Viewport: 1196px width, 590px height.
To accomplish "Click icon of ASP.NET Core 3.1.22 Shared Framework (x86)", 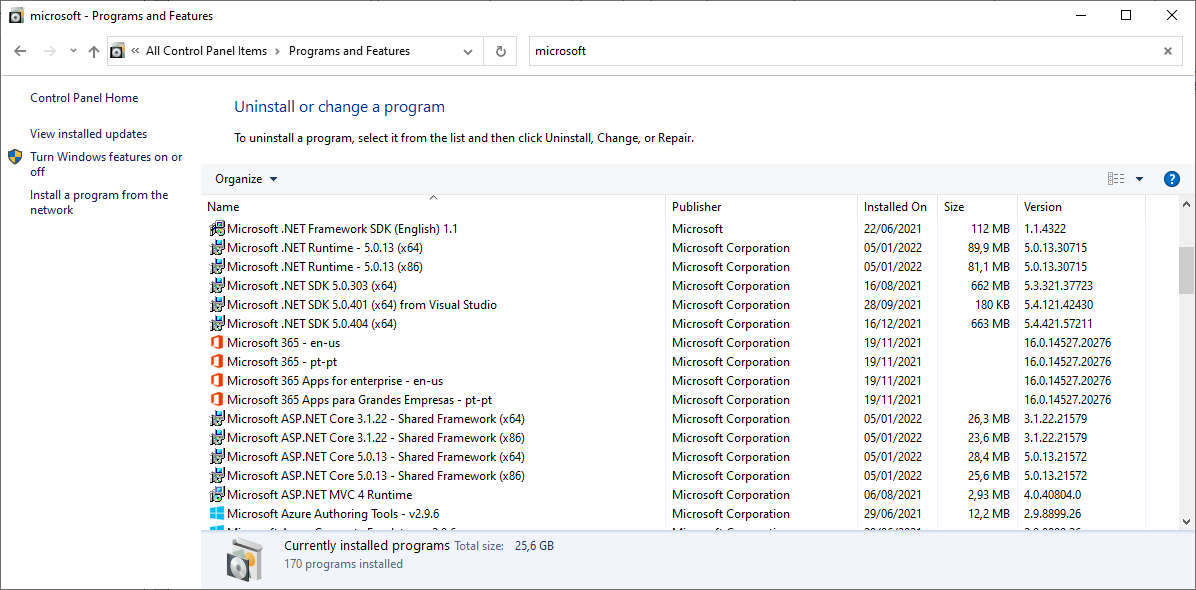I will tap(217, 438).
